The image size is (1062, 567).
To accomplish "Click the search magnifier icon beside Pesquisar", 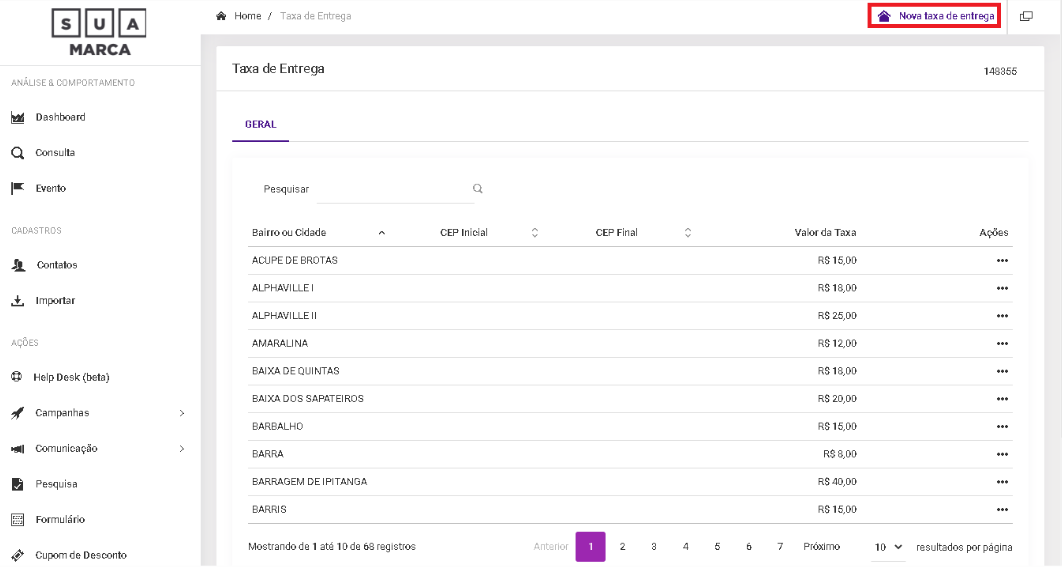I will 478,188.
